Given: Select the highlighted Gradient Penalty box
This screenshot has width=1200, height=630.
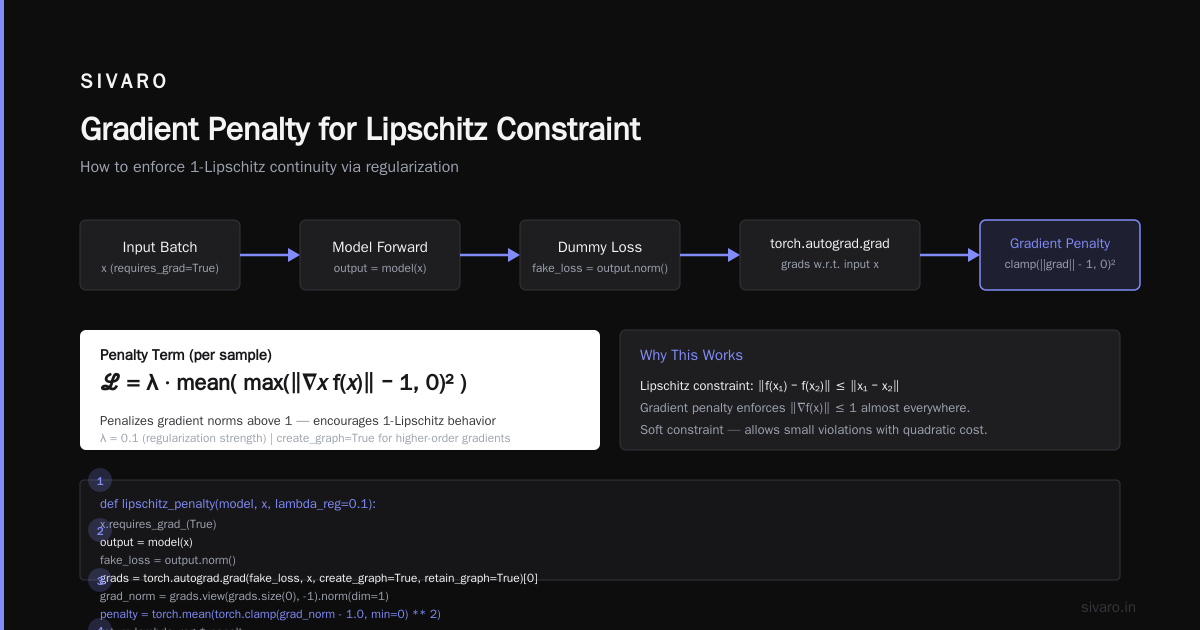Looking at the screenshot, I should click(1060, 255).
